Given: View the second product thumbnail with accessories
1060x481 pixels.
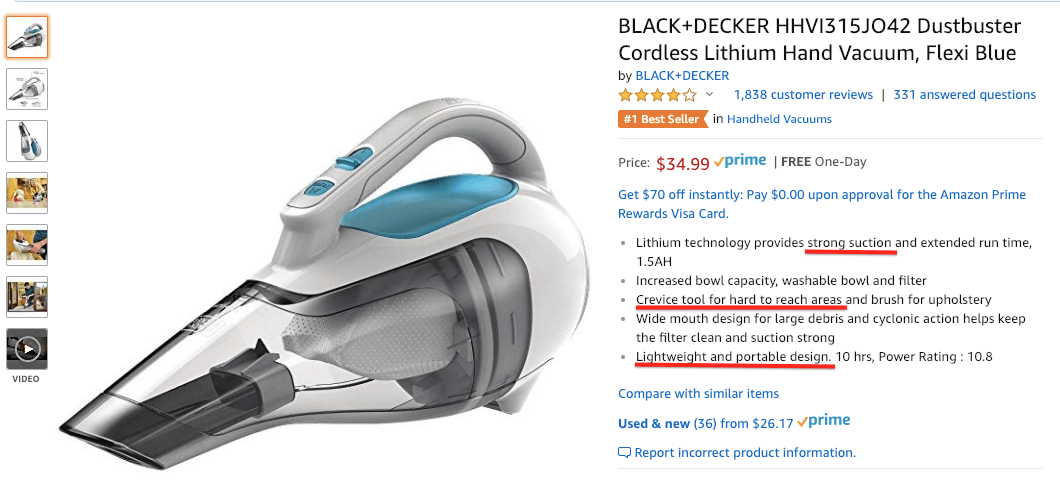Looking at the screenshot, I should coord(27,89).
